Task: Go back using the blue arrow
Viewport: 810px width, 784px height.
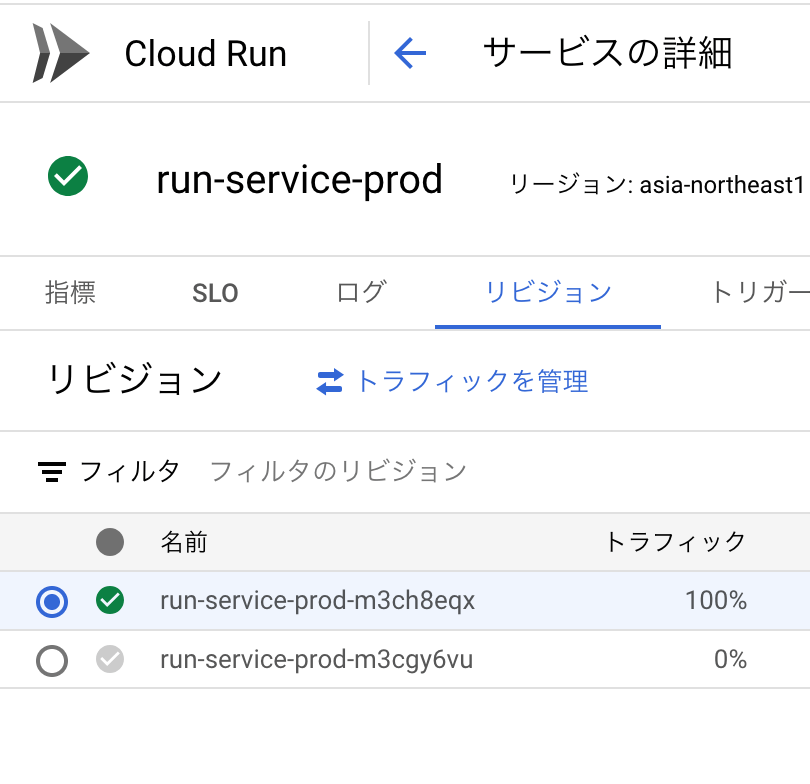Action: click(x=410, y=53)
